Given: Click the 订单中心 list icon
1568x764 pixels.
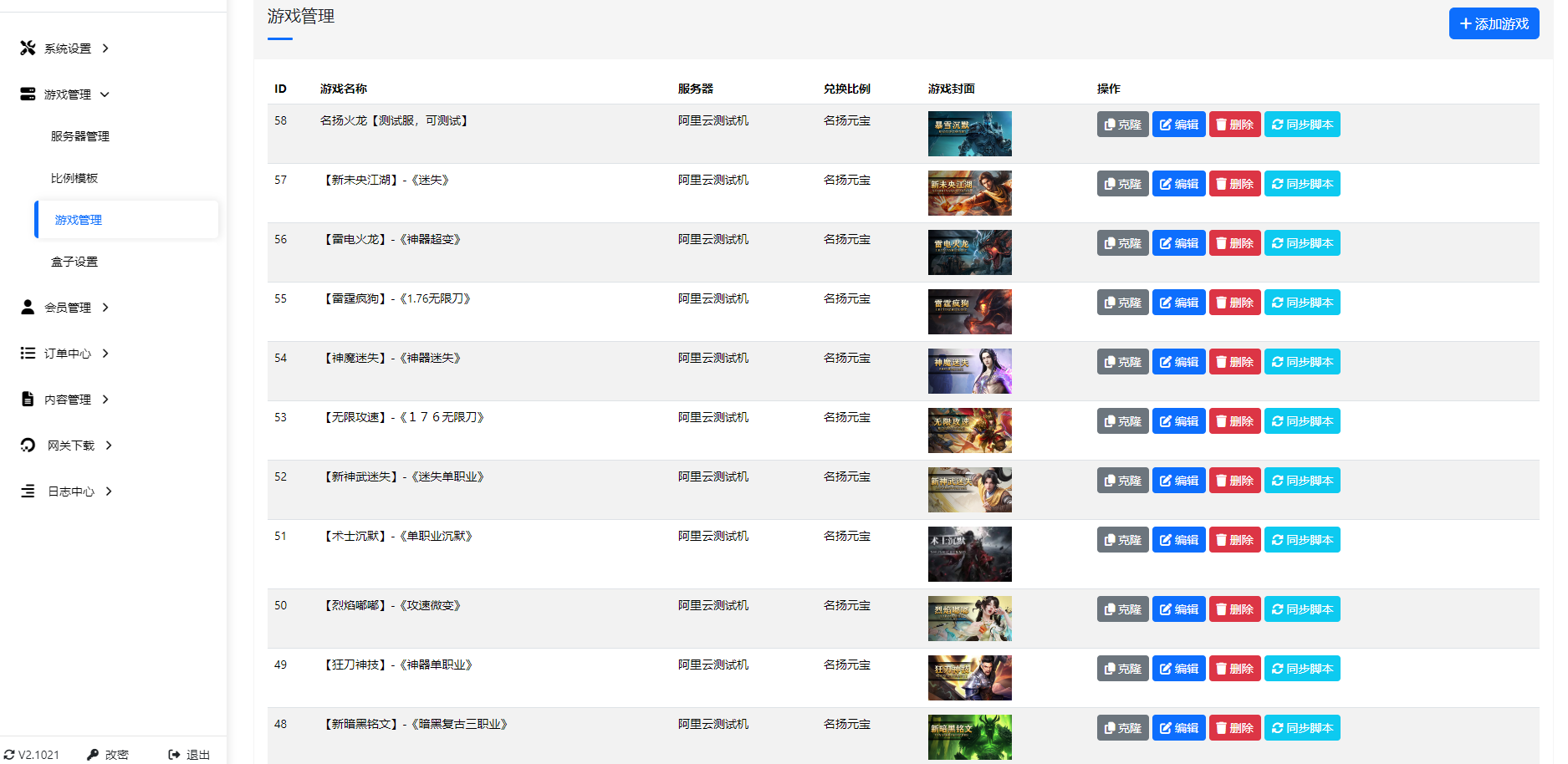Looking at the screenshot, I should click(28, 354).
